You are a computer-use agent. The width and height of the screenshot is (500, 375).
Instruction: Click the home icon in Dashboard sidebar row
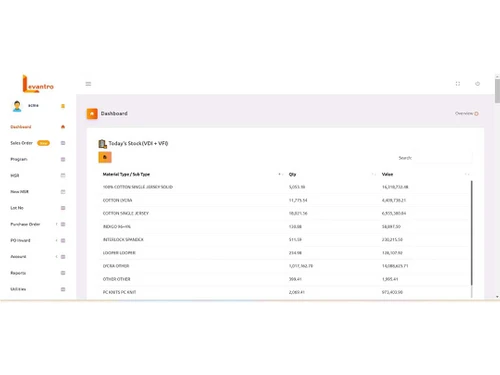click(x=63, y=127)
